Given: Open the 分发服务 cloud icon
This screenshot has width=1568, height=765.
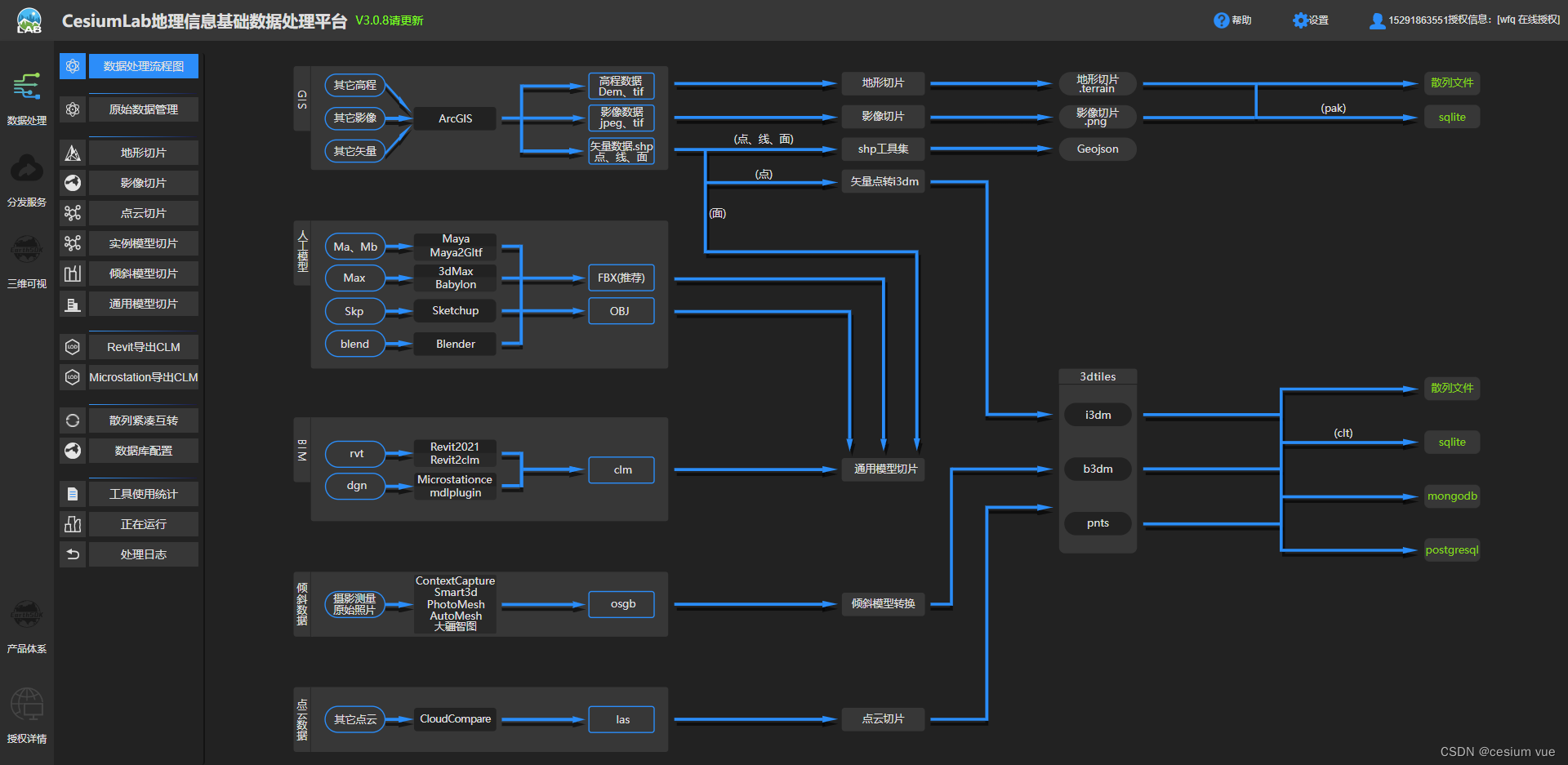Looking at the screenshot, I should pos(27,169).
